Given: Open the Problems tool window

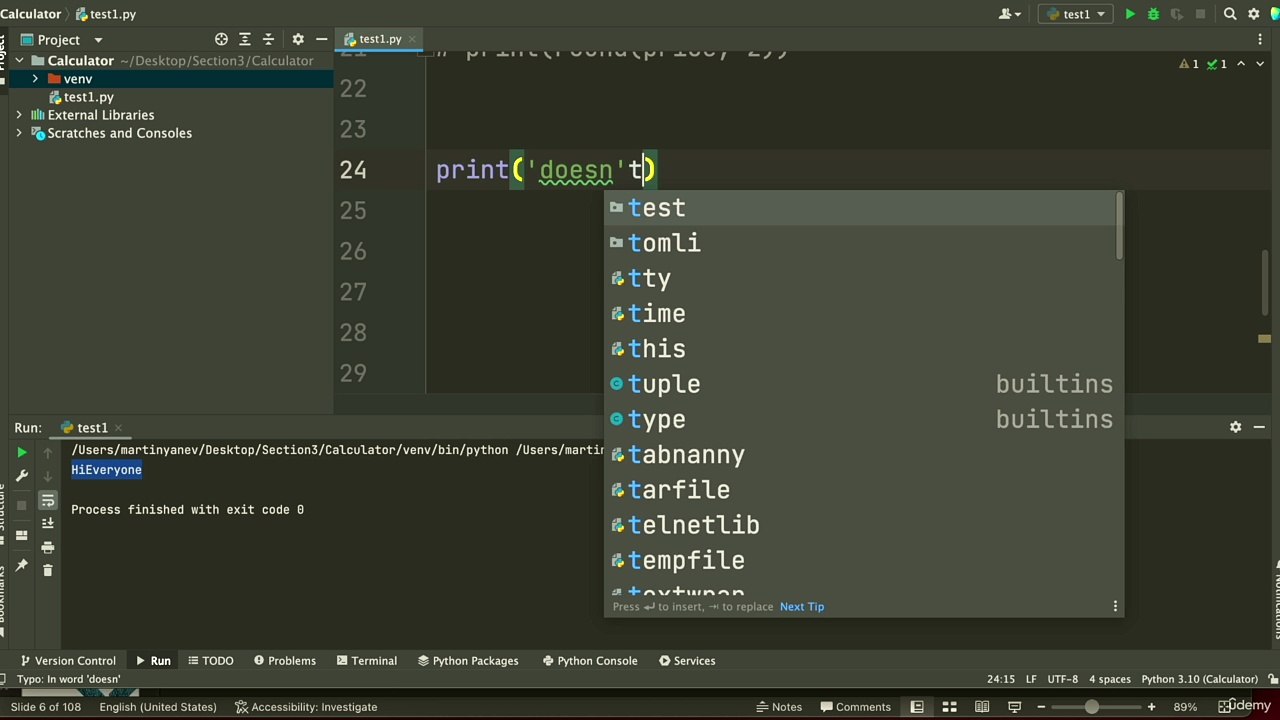Looking at the screenshot, I should click(284, 661).
